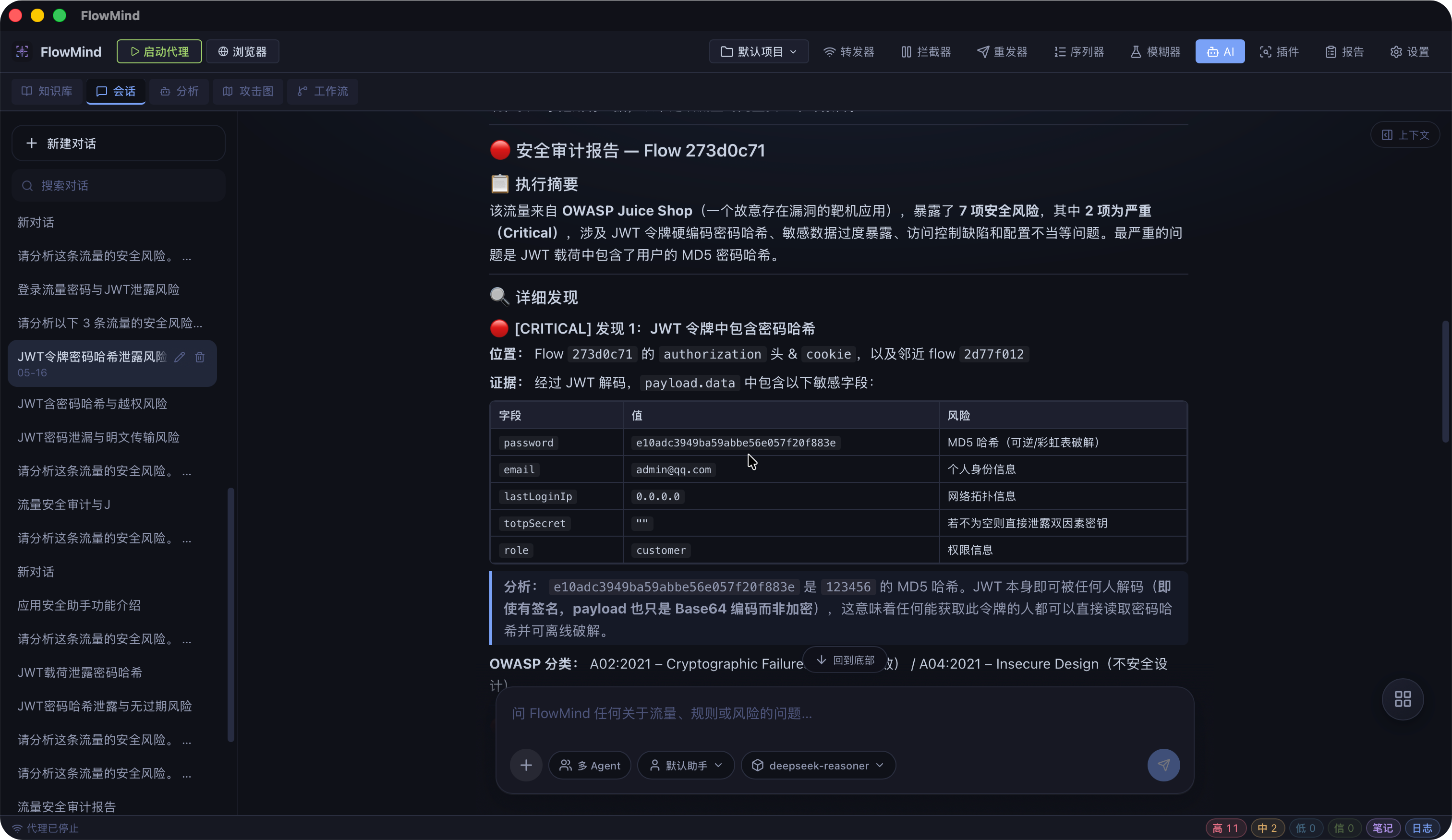Click the FlowMind logo icon

[22, 52]
